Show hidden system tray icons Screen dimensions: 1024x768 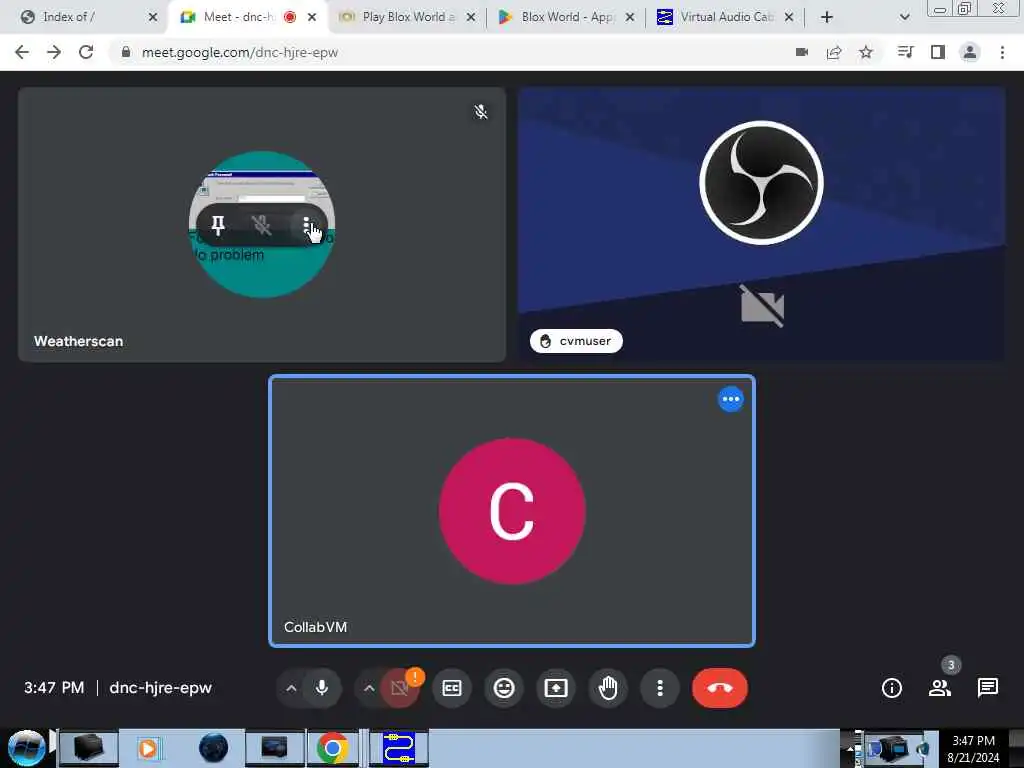850,749
